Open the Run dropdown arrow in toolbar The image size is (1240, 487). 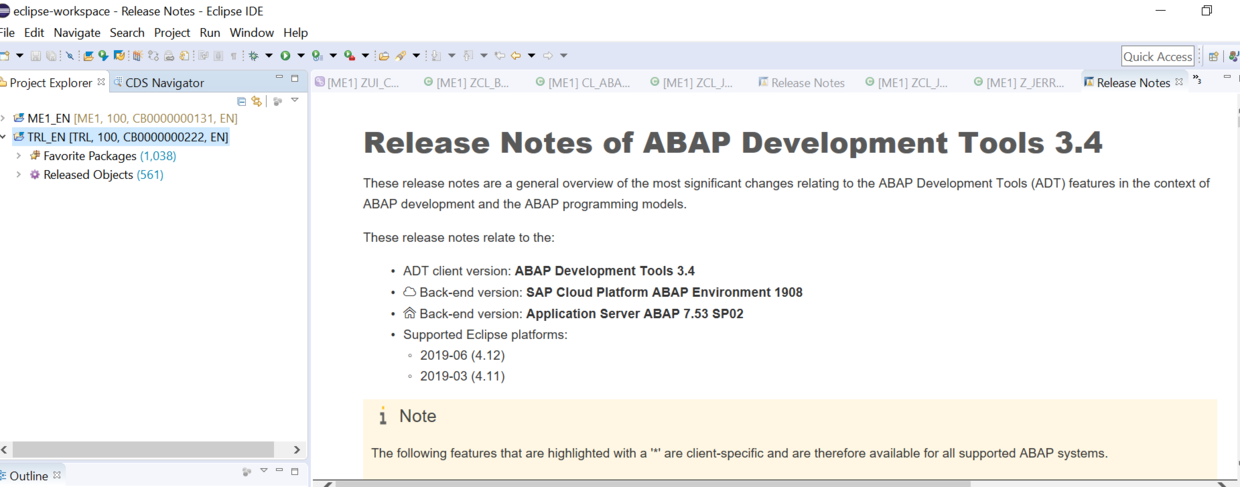(300, 56)
